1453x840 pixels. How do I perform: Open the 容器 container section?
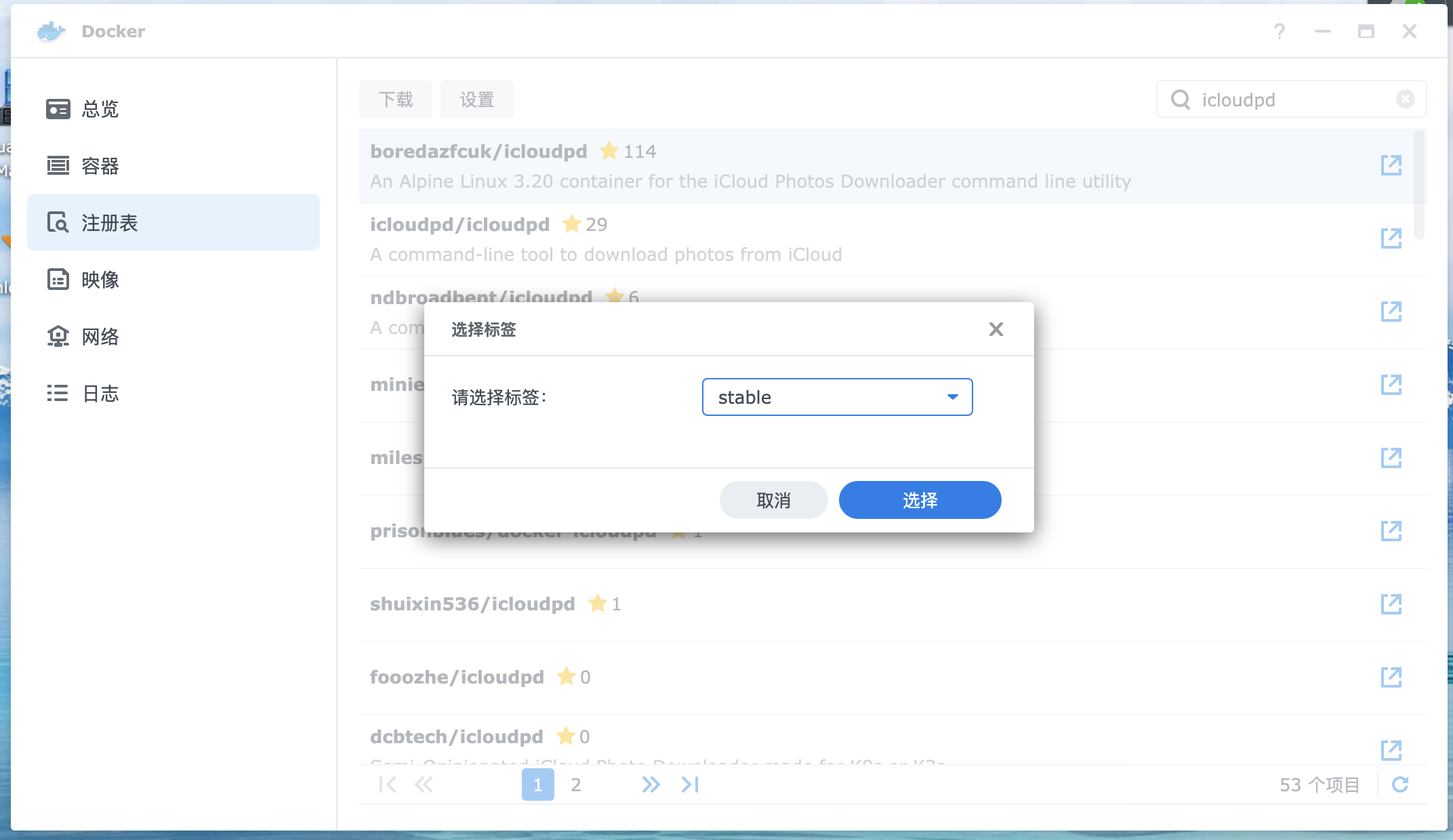point(173,165)
